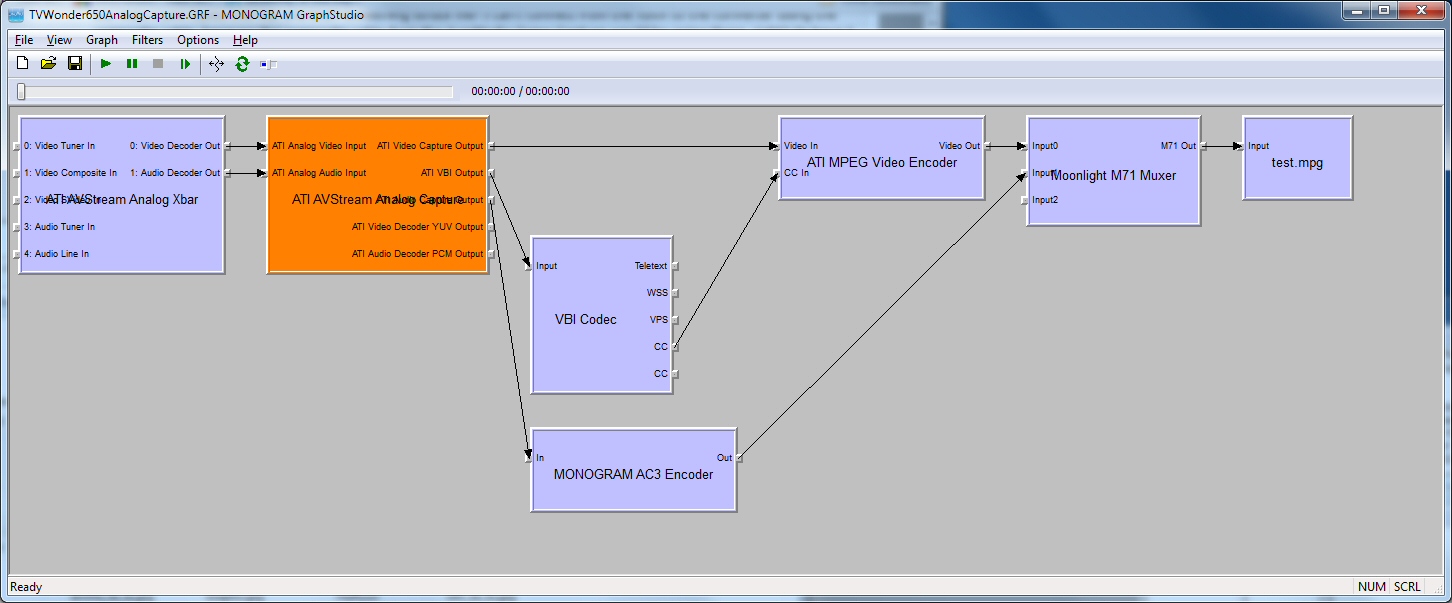Click the 'Ready' status bar text
The width and height of the screenshot is (1452, 603).
[26, 587]
